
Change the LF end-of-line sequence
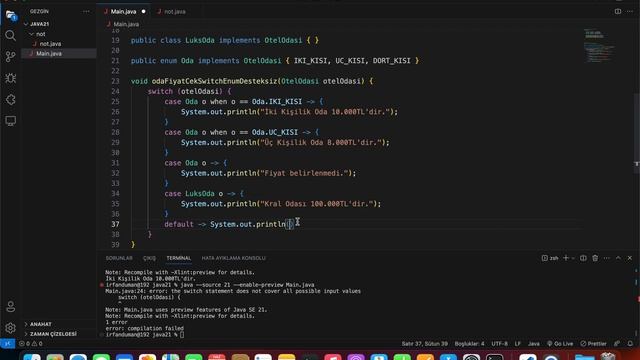click(518, 344)
